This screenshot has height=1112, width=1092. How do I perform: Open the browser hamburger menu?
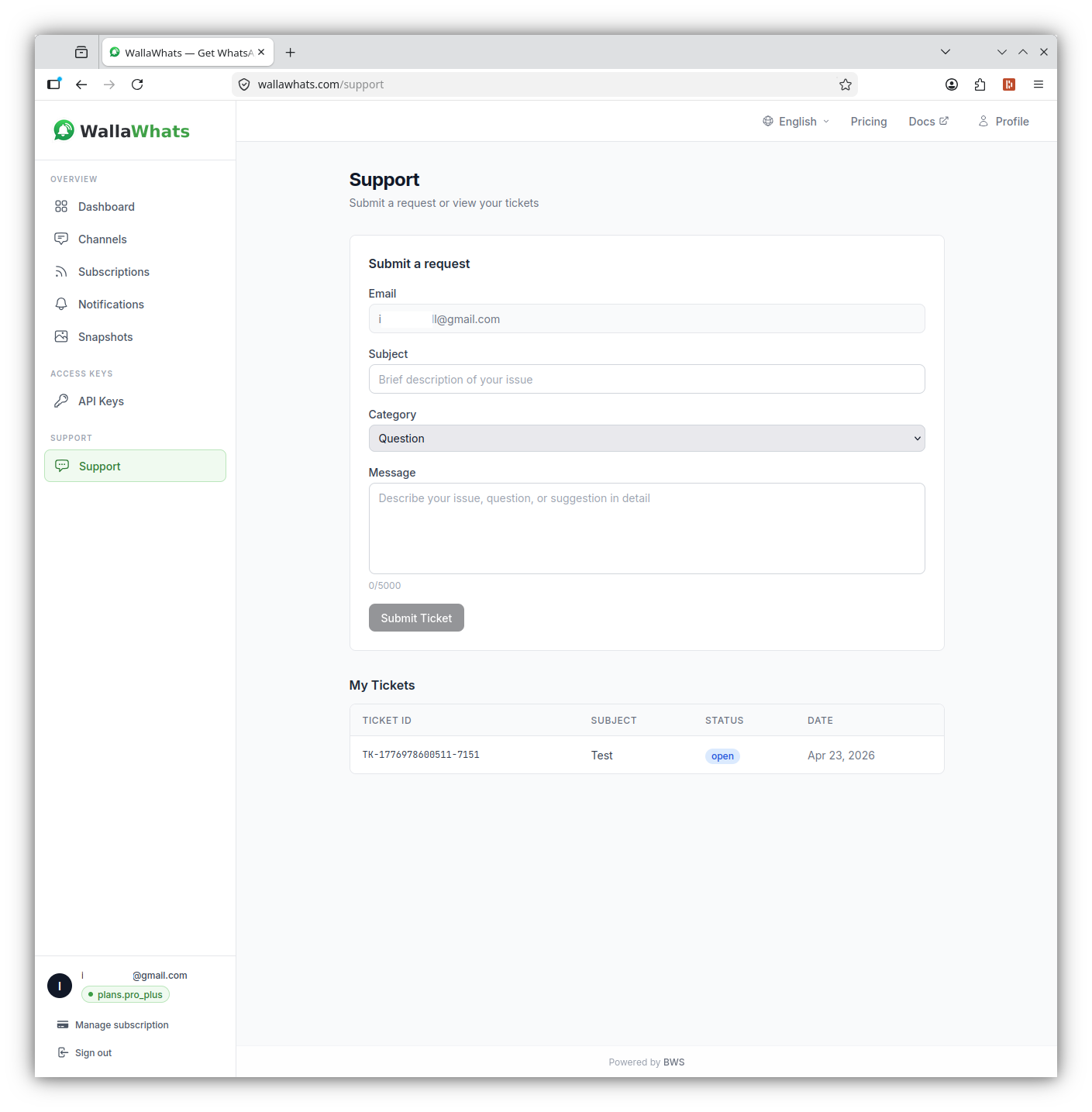(x=1039, y=84)
